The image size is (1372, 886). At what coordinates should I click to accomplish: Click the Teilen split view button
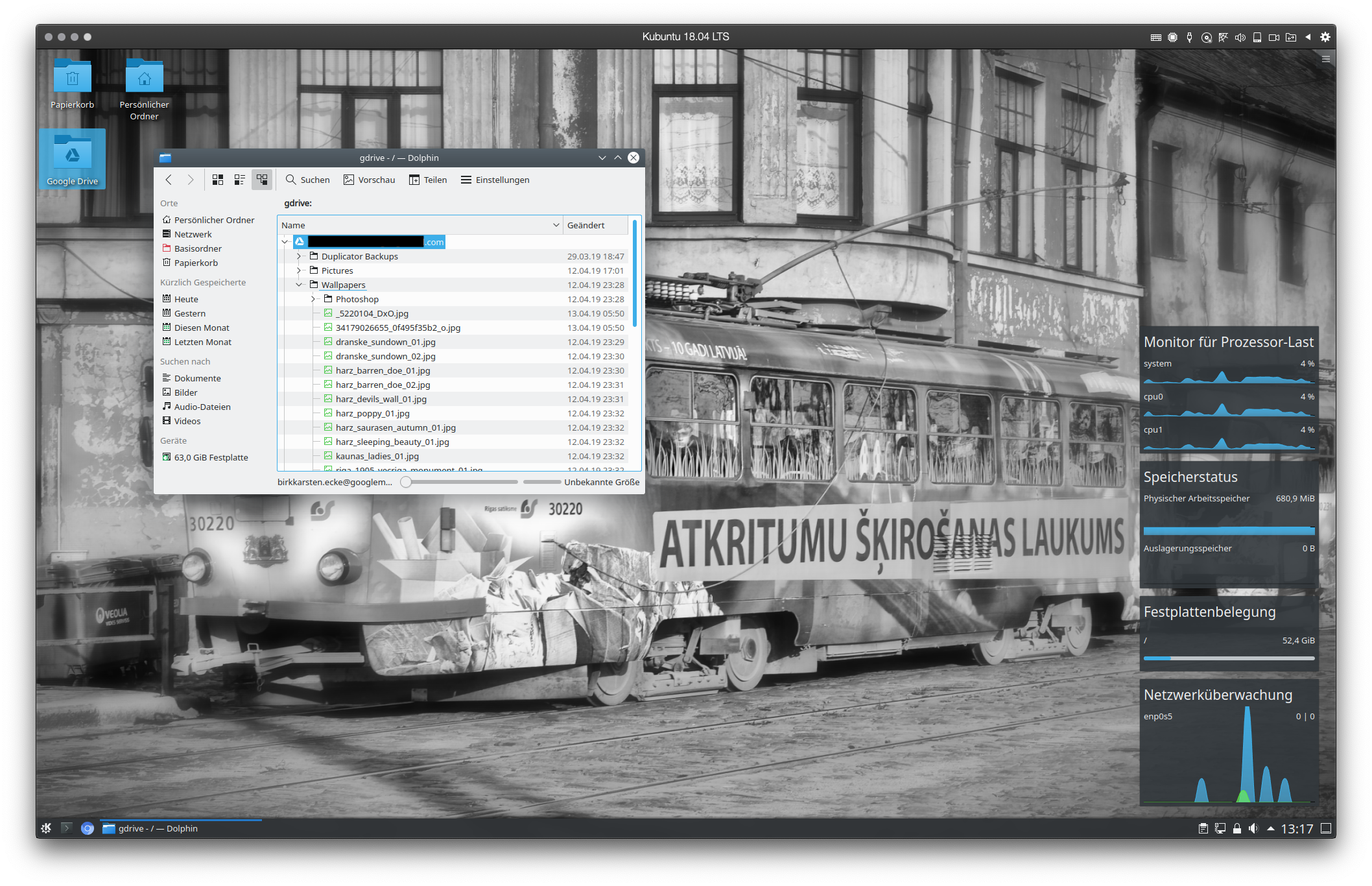point(428,180)
